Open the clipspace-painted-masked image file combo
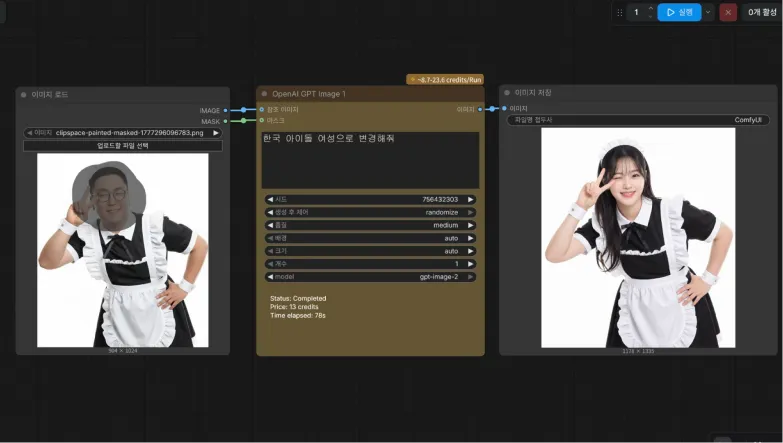 click(123, 133)
